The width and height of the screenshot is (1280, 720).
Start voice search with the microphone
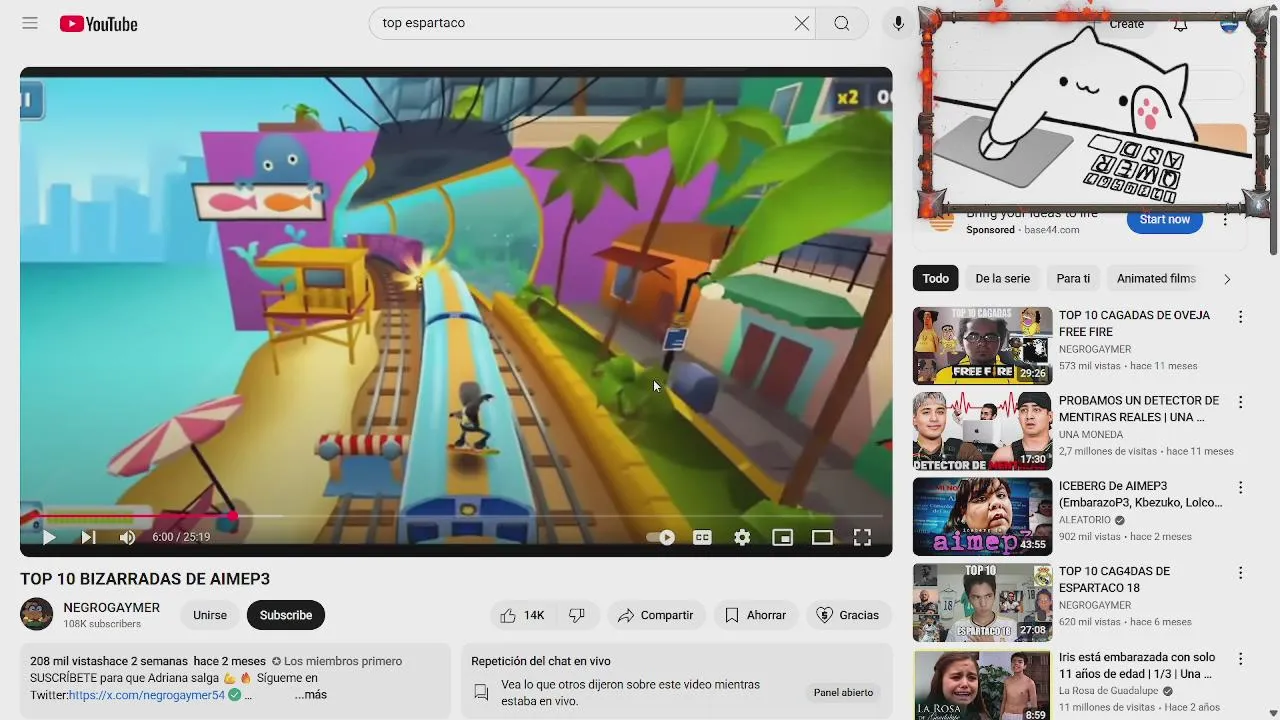pos(898,23)
